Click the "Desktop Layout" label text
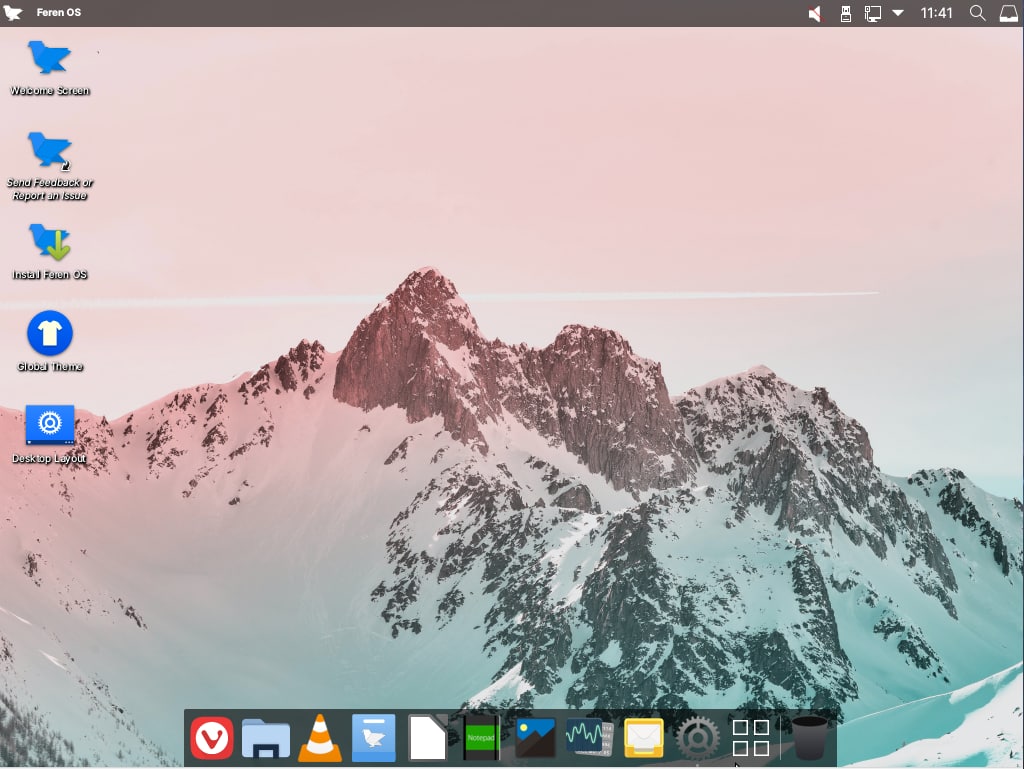 50,459
